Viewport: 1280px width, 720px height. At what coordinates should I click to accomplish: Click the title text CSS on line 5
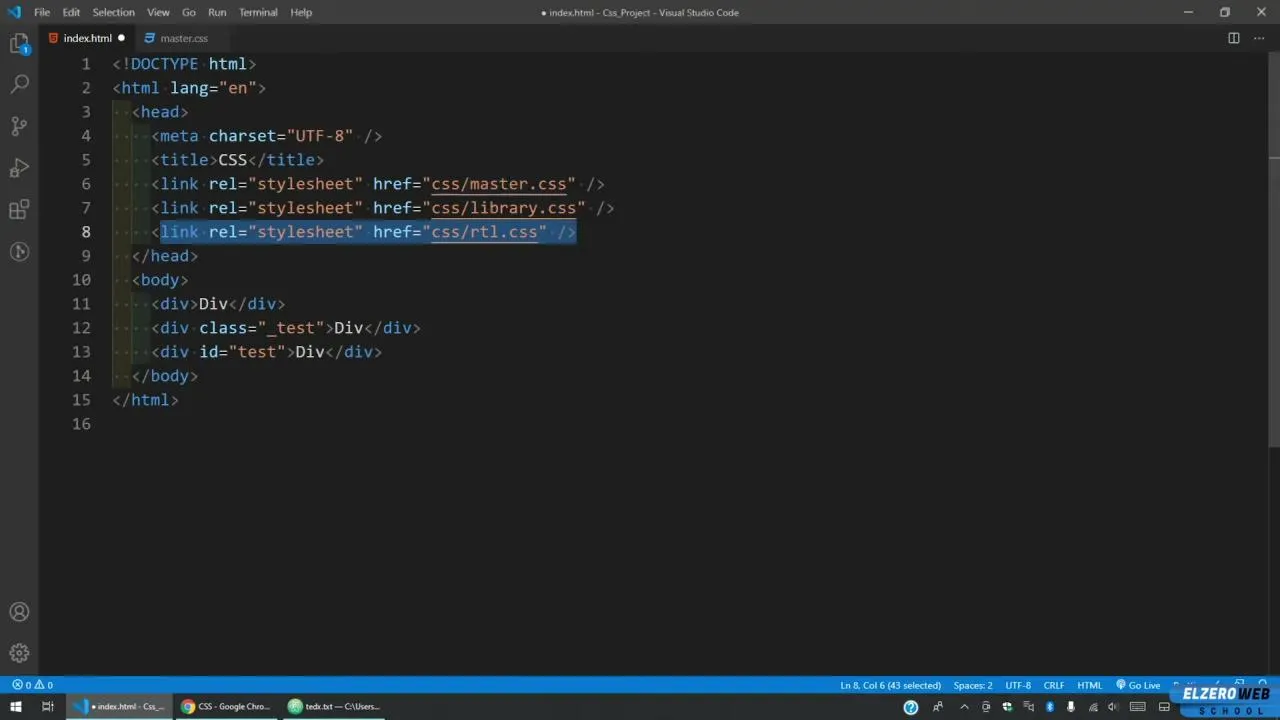coord(232,160)
